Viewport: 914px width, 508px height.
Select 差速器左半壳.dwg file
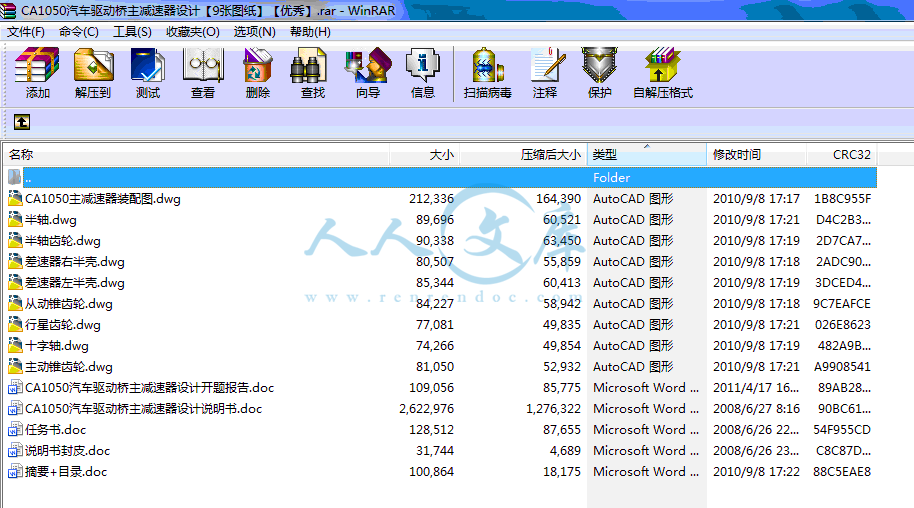(75, 283)
